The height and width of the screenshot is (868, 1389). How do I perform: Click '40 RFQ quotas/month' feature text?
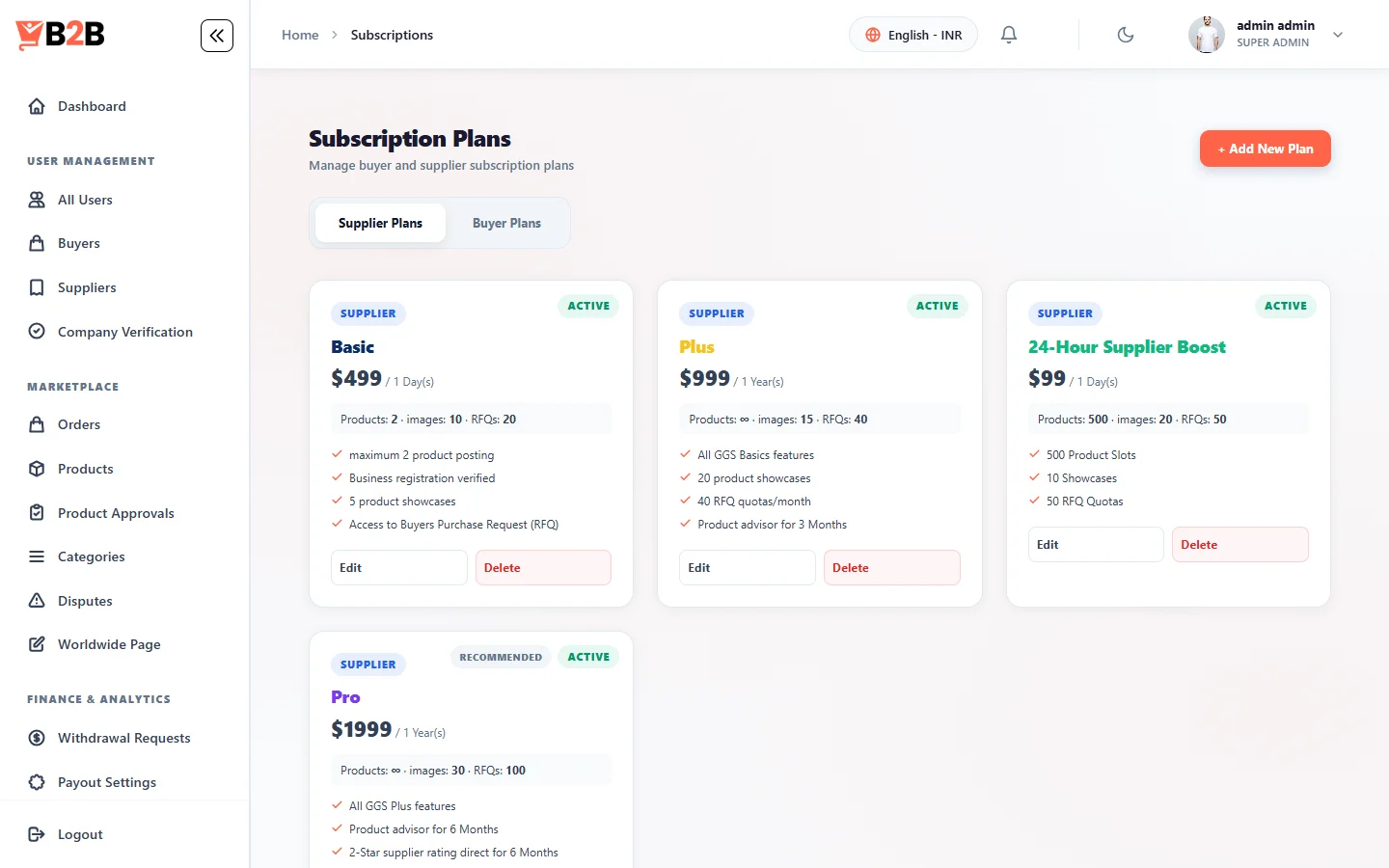(x=754, y=502)
